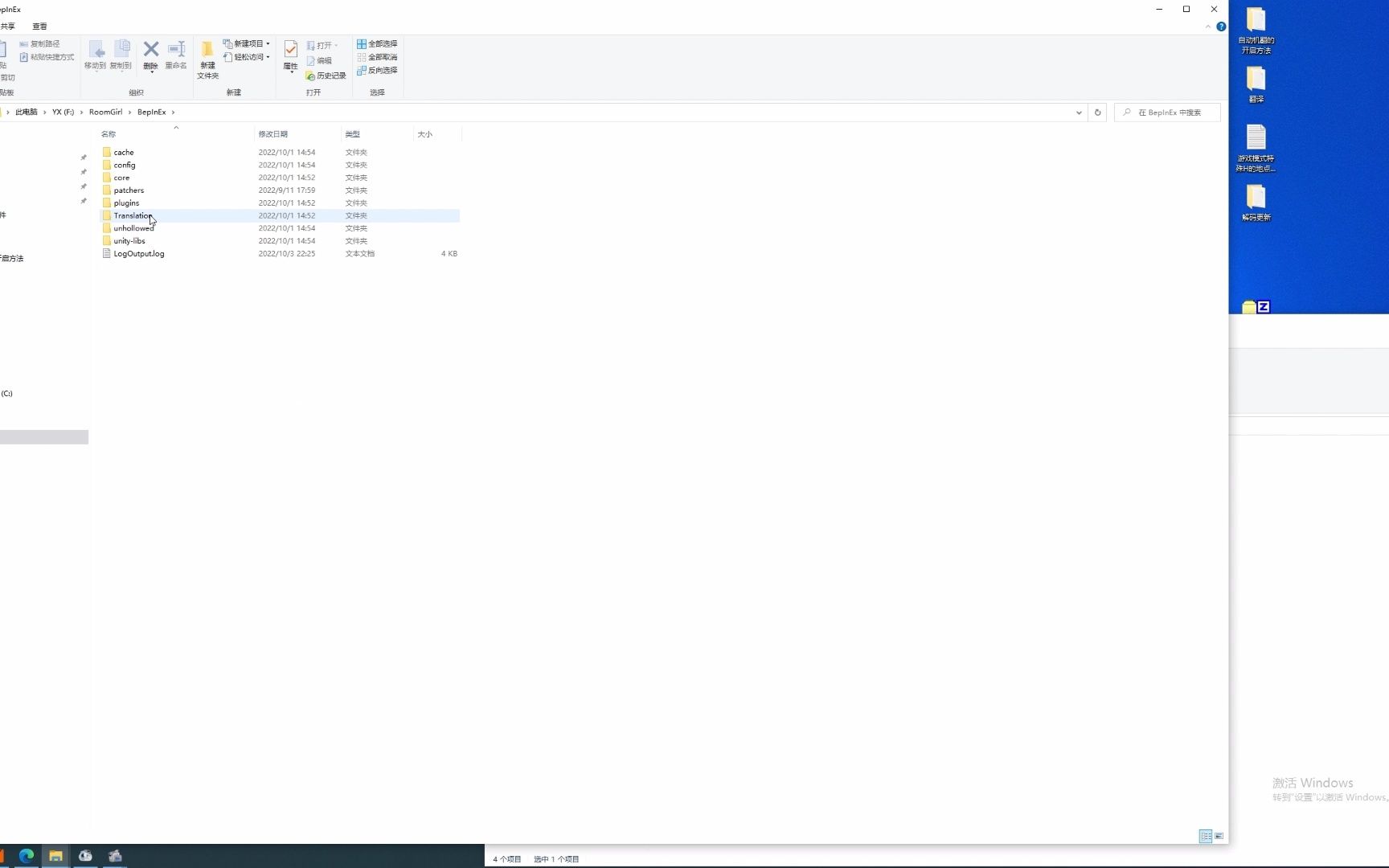Open Properties (属性) in the ribbon
Image resolution: width=1389 pixels, height=868 pixels.
click(290, 56)
